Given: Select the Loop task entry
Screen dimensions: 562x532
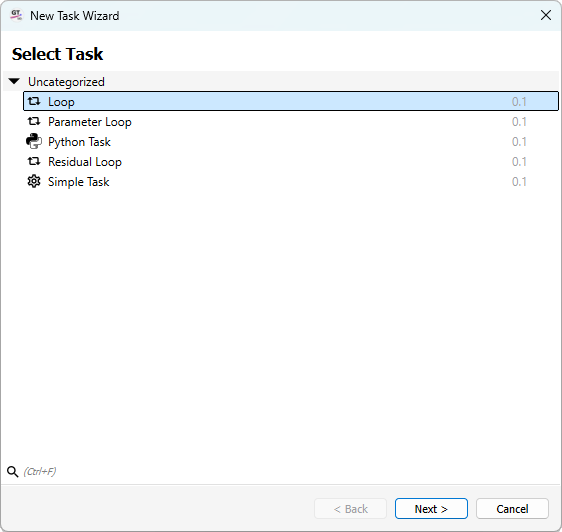Looking at the screenshot, I should click(x=291, y=101).
